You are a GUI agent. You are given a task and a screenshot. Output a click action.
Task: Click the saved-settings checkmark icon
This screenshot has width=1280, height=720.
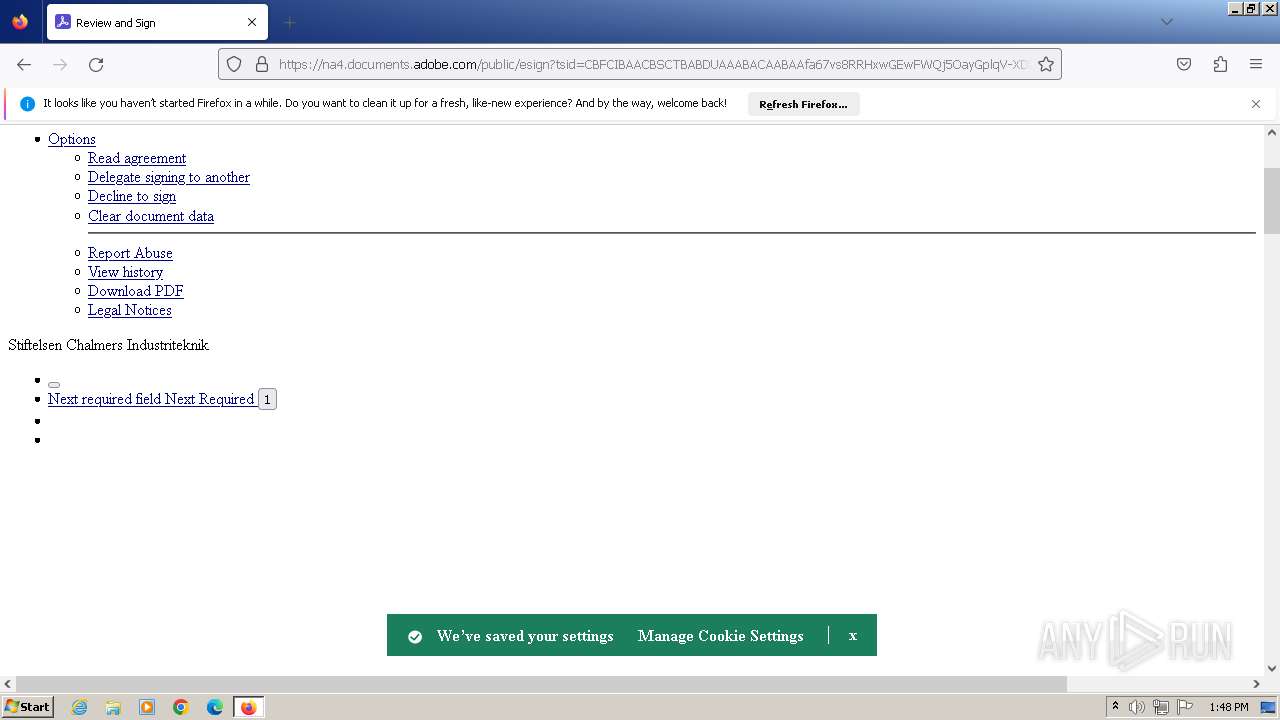coord(415,636)
